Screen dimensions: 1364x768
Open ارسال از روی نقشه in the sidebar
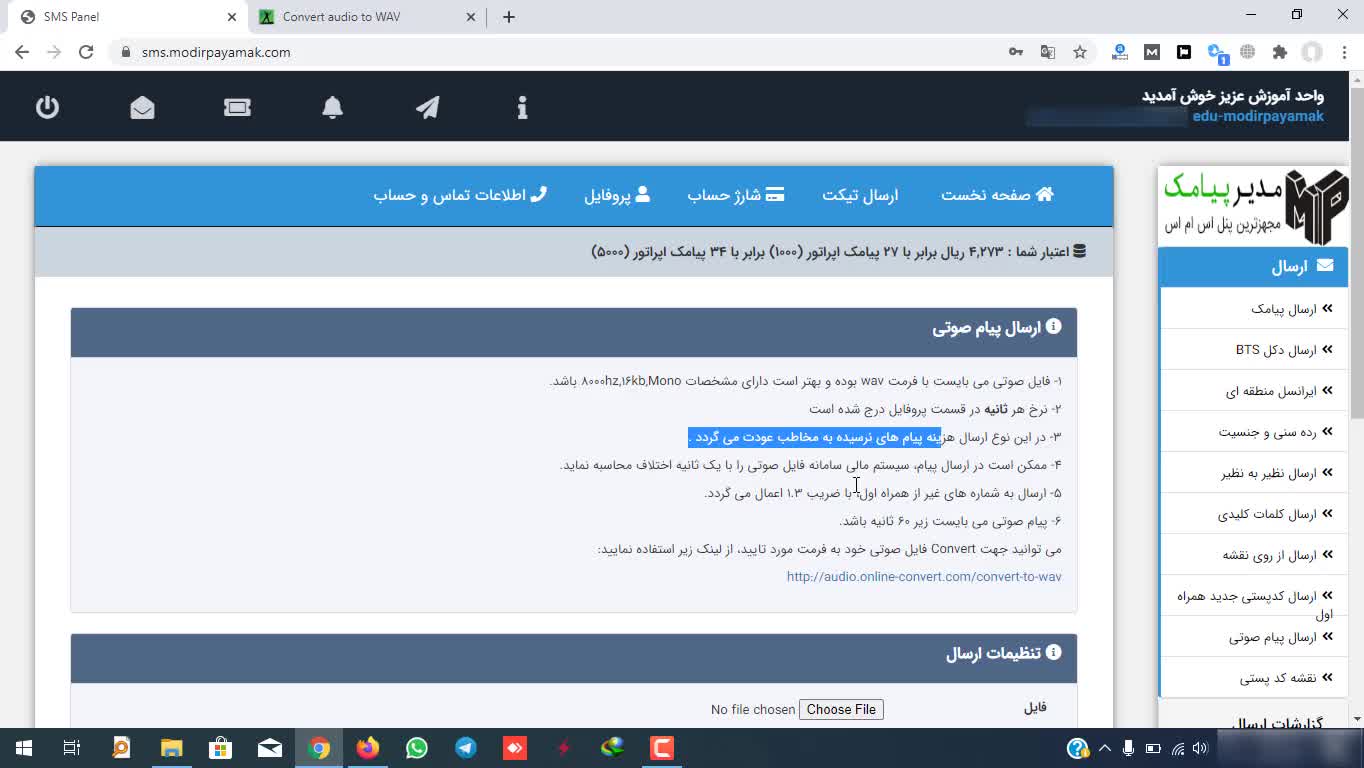point(1254,555)
